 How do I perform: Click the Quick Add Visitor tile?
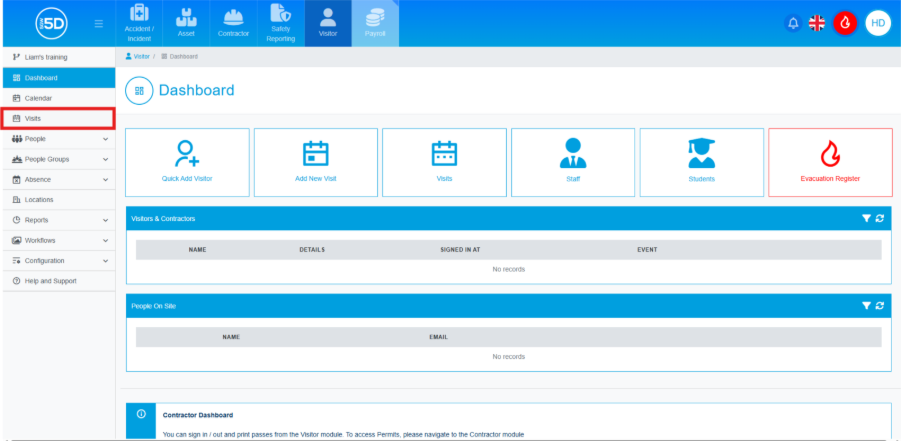click(x=187, y=162)
